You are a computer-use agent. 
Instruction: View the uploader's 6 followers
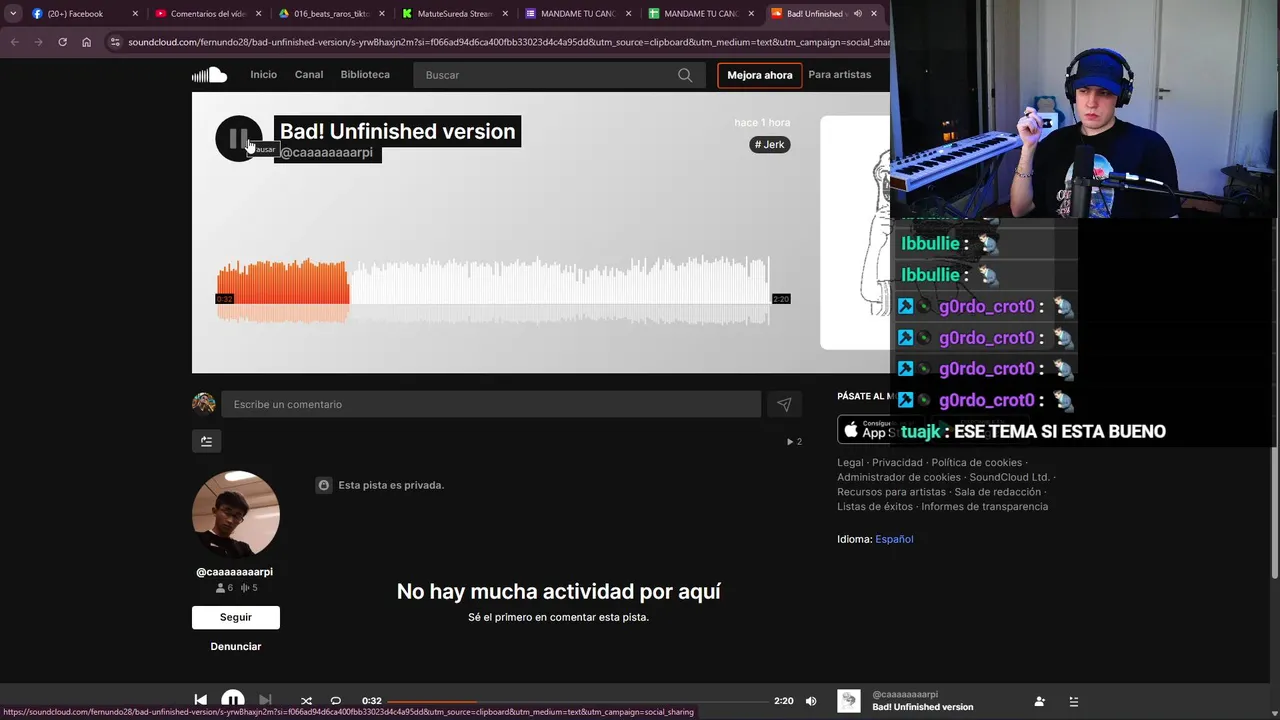click(225, 588)
